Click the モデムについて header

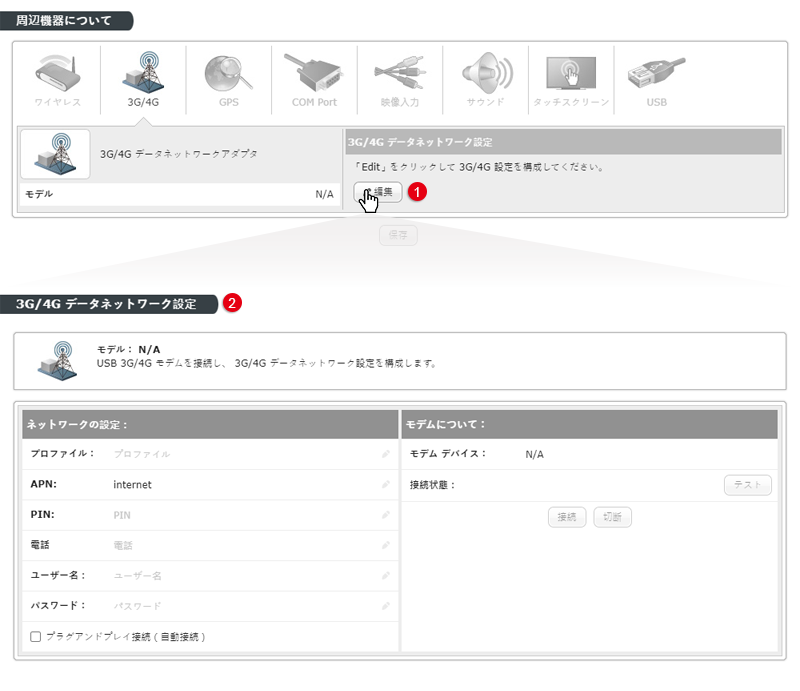point(589,424)
